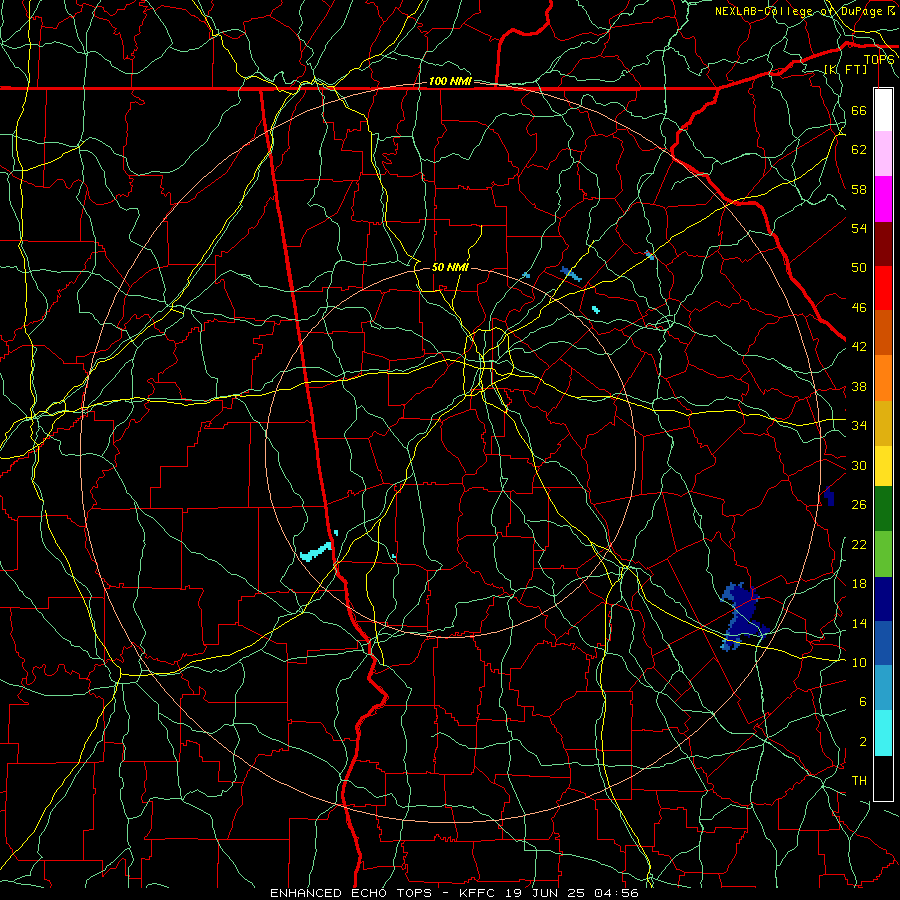The width and height of the screenshot is (900, 900).
Task: Click the 42 legend value
Action: click(x=859, y=347)
